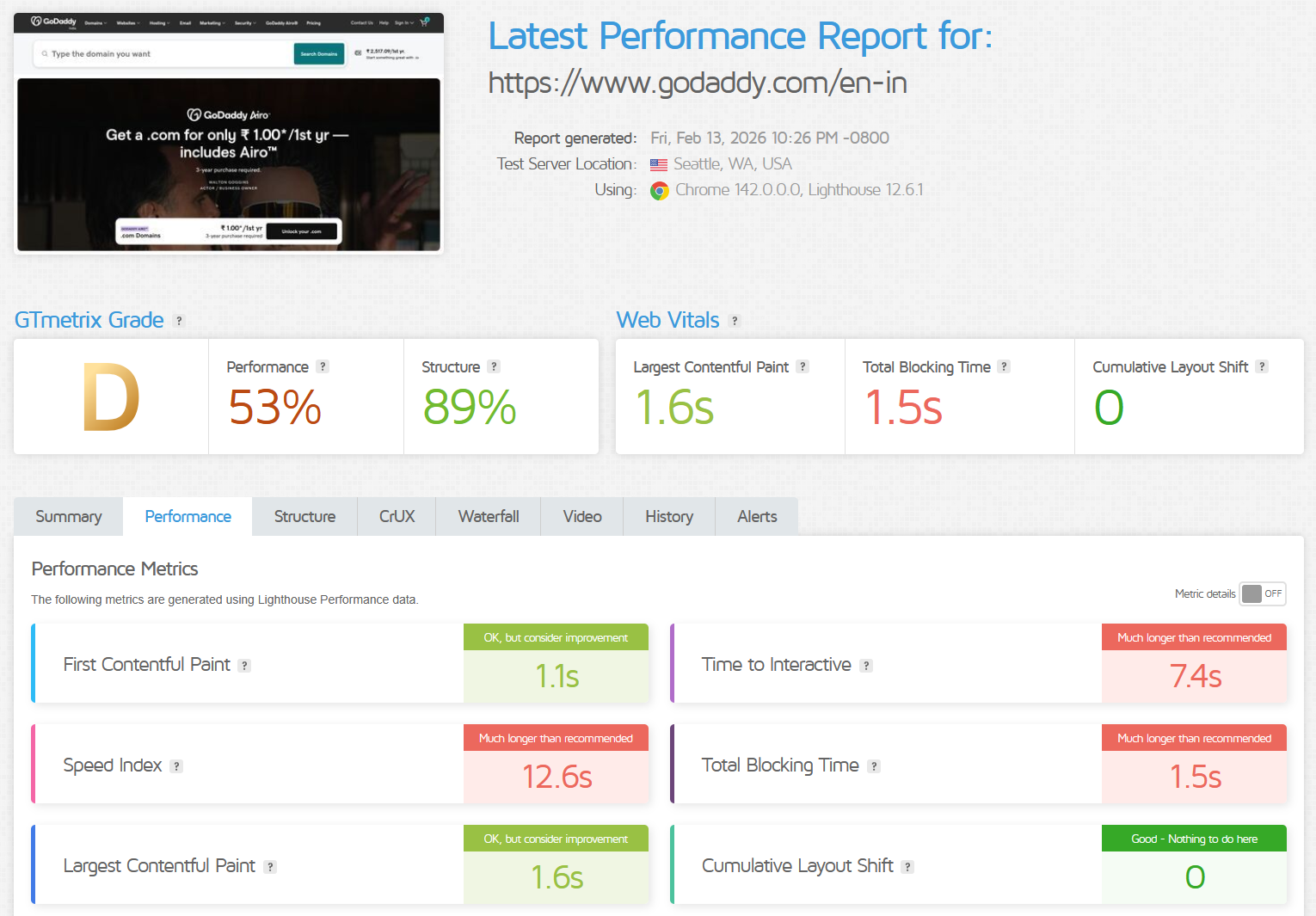Click the help icon beside the Performance score
Viewport: 1316px width, 916px height.
(323, 366)
